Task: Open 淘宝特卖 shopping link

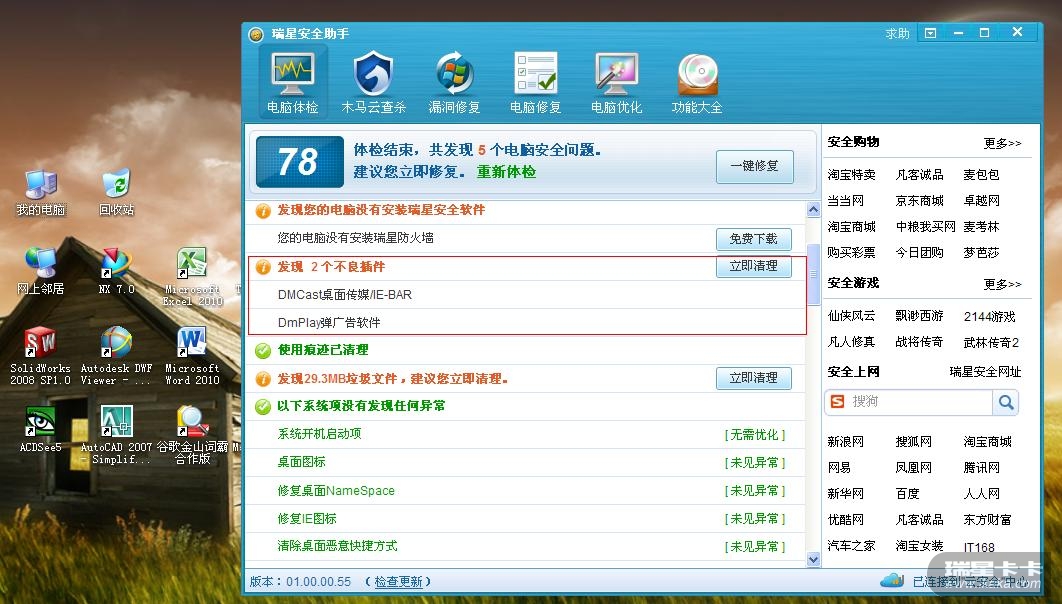Action: (851, 175)
